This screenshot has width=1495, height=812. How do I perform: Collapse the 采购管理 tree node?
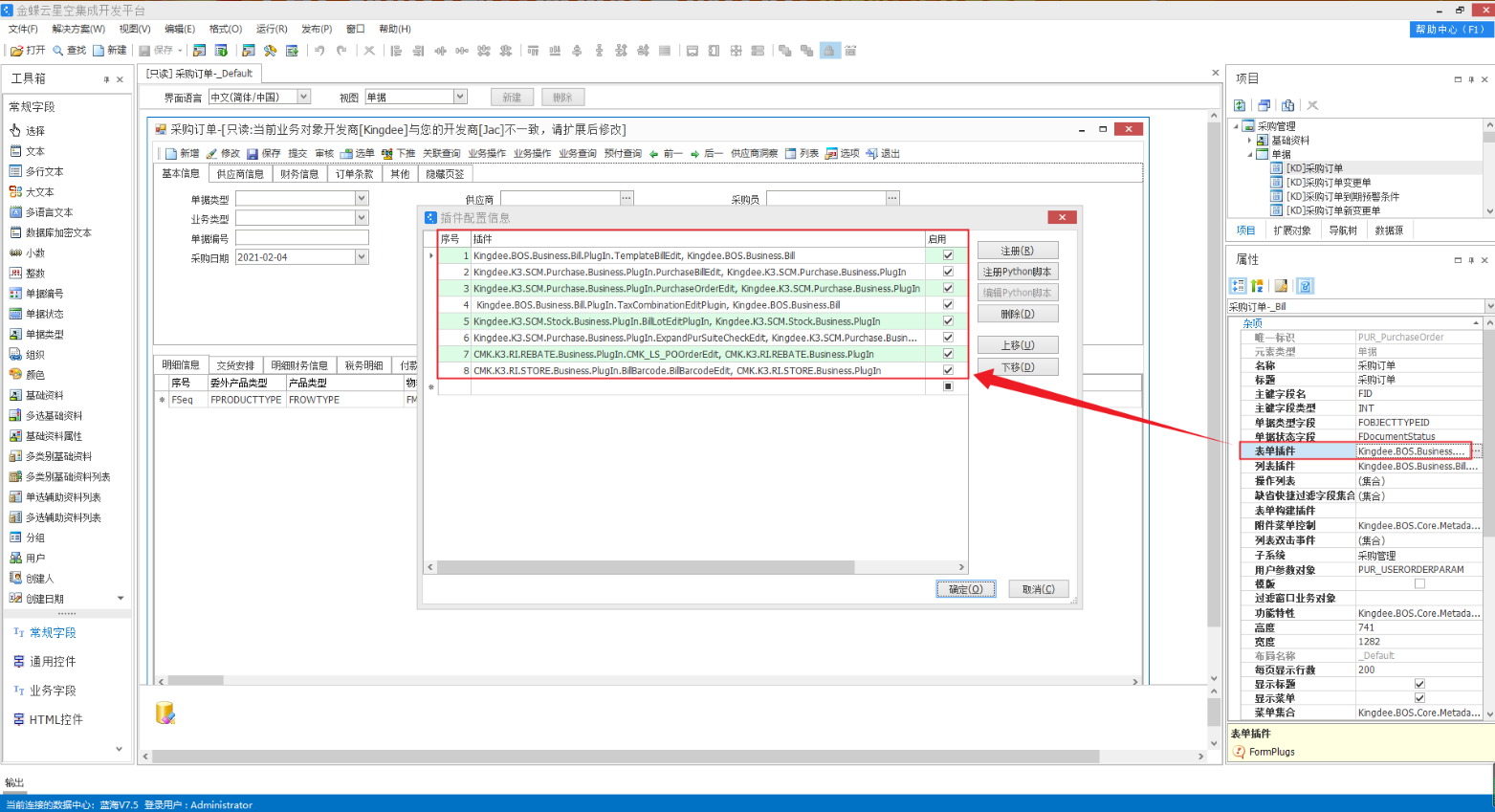point(1236,126)
